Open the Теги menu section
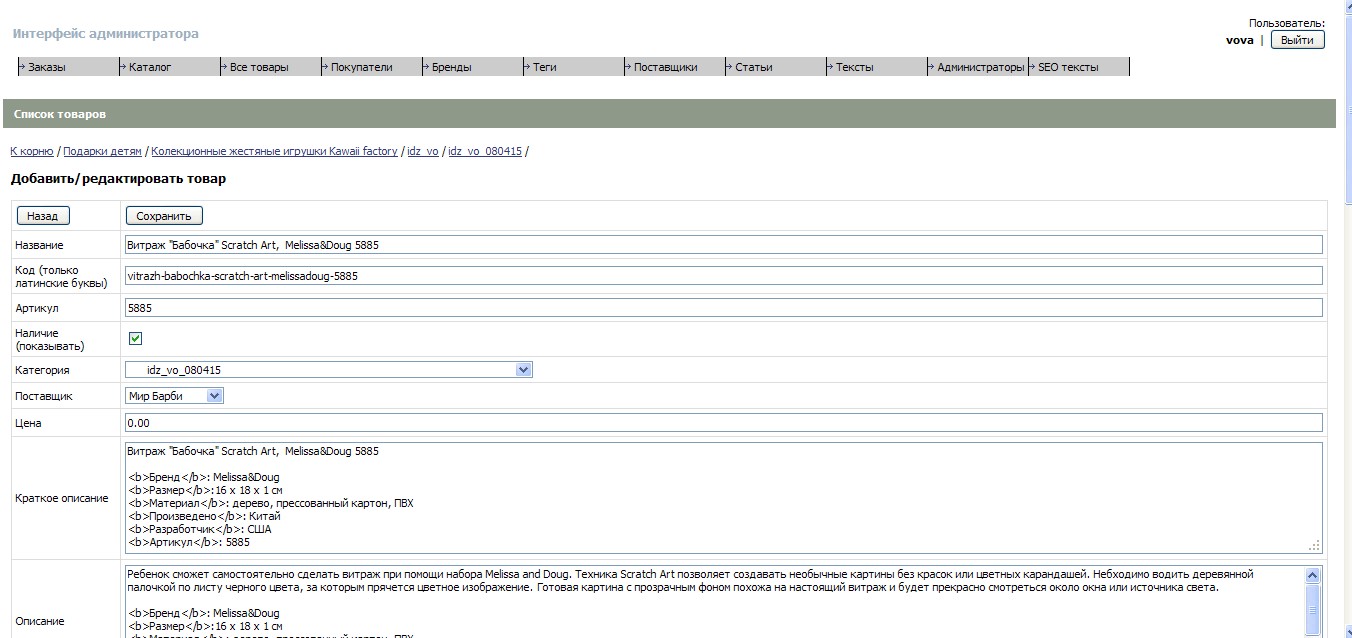This screenshot has width=1352, height=638. tap(574, 67)
